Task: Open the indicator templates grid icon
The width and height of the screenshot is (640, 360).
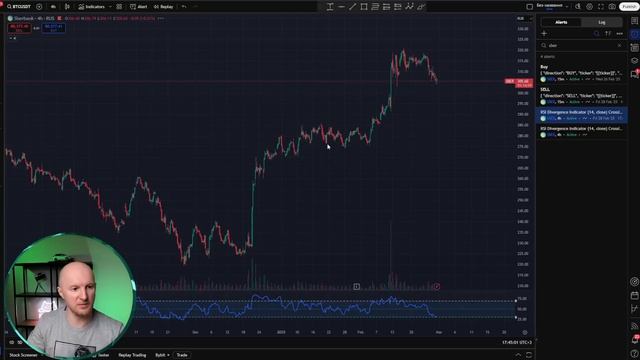Action: click(119, 7)
